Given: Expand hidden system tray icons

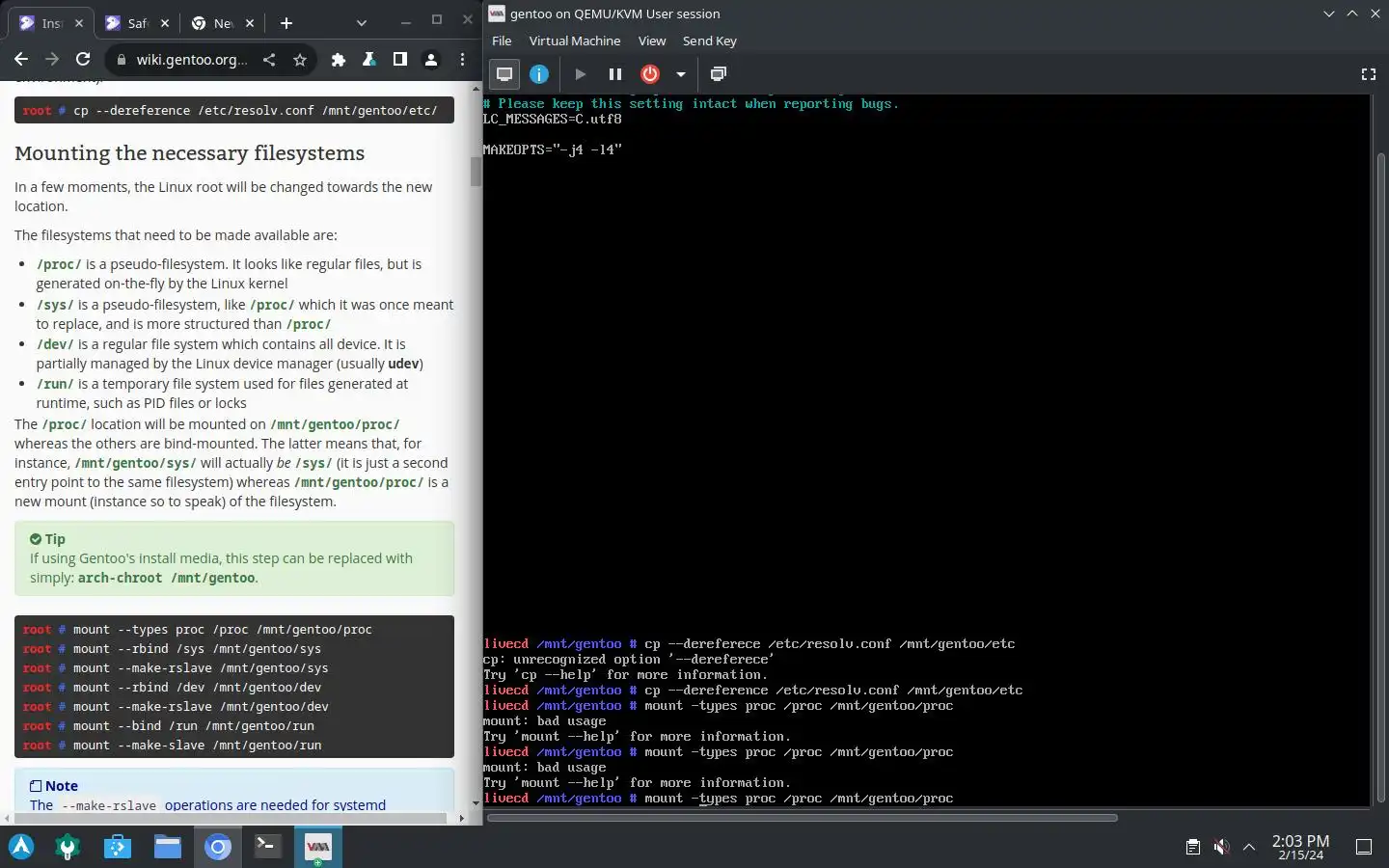Looking at the screenshot, I should (1249, 847).
